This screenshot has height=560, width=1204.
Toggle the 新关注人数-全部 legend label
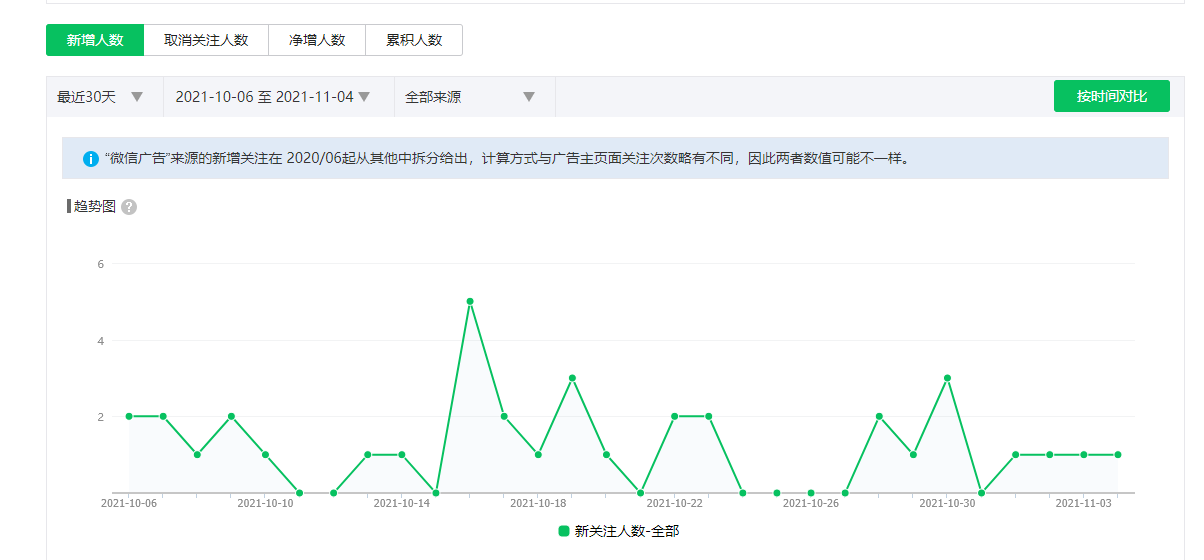tap(626, 531)
